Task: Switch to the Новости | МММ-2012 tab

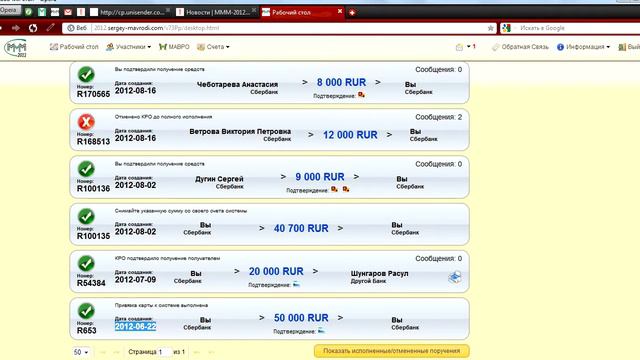Action: [217, 12]
